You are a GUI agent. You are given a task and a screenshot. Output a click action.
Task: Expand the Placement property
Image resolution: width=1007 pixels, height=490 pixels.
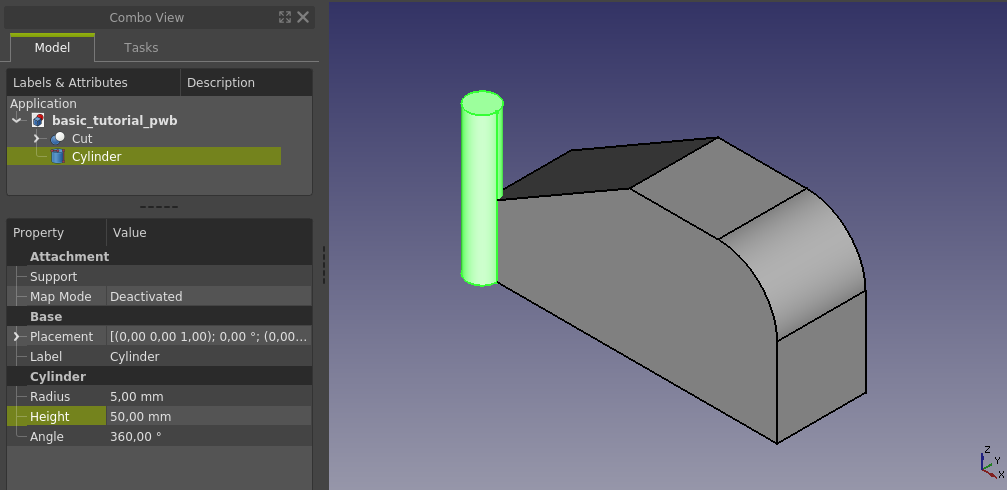[x=17, y=337]
